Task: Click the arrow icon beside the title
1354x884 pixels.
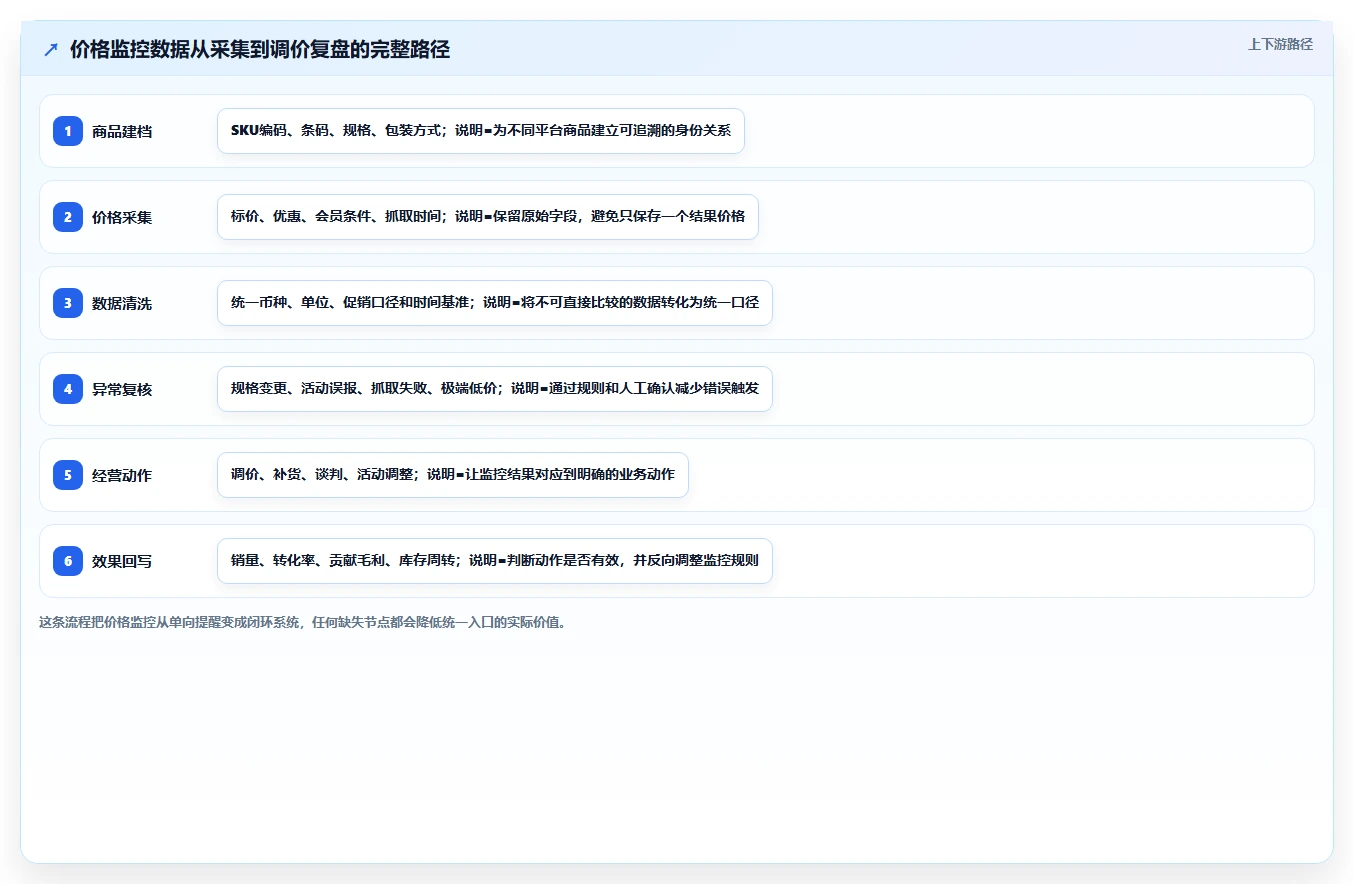Action: click(x=51, y=50)
